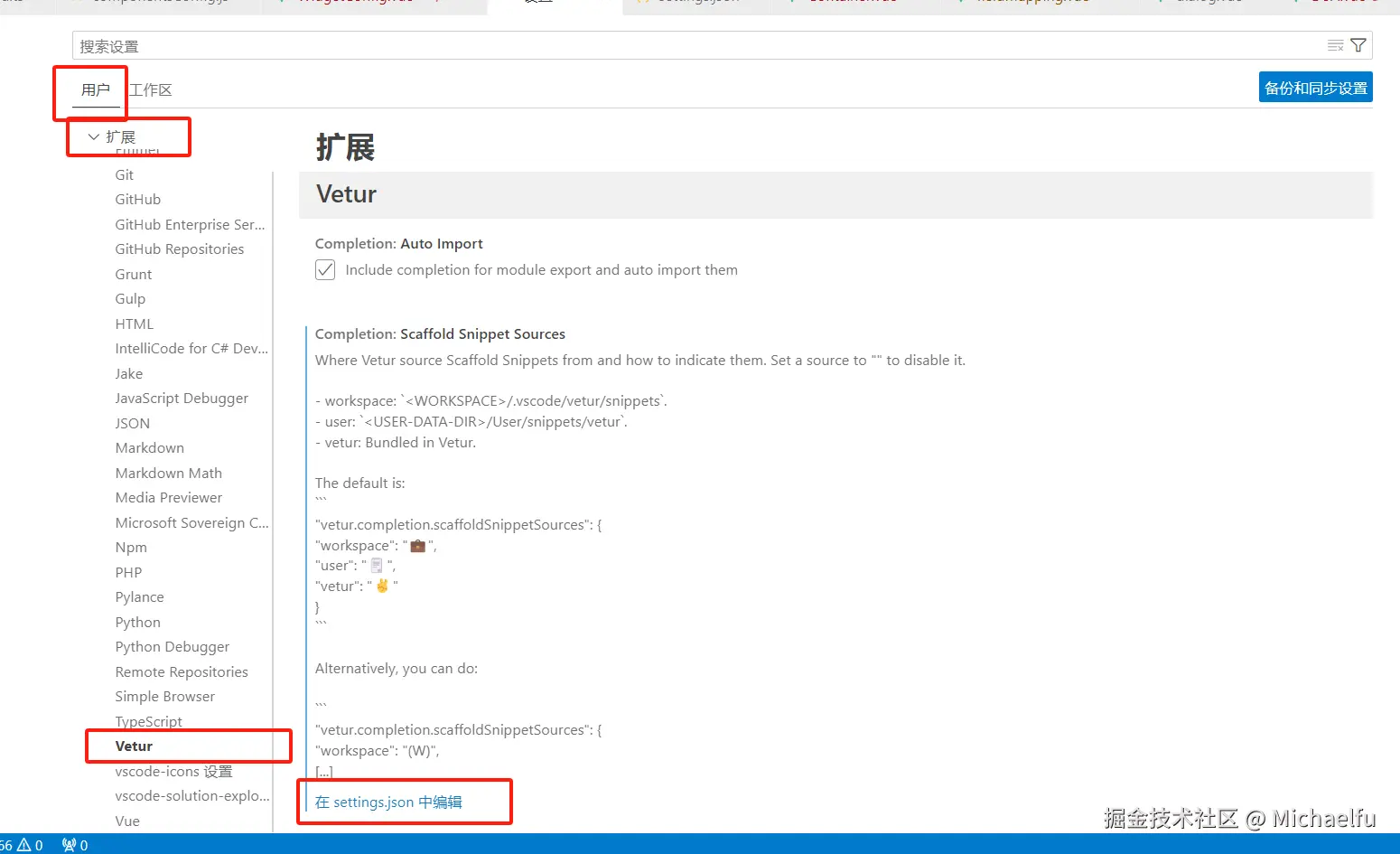
Task: Select TypeScript in the settings tree
Action: tap(149, 721)
